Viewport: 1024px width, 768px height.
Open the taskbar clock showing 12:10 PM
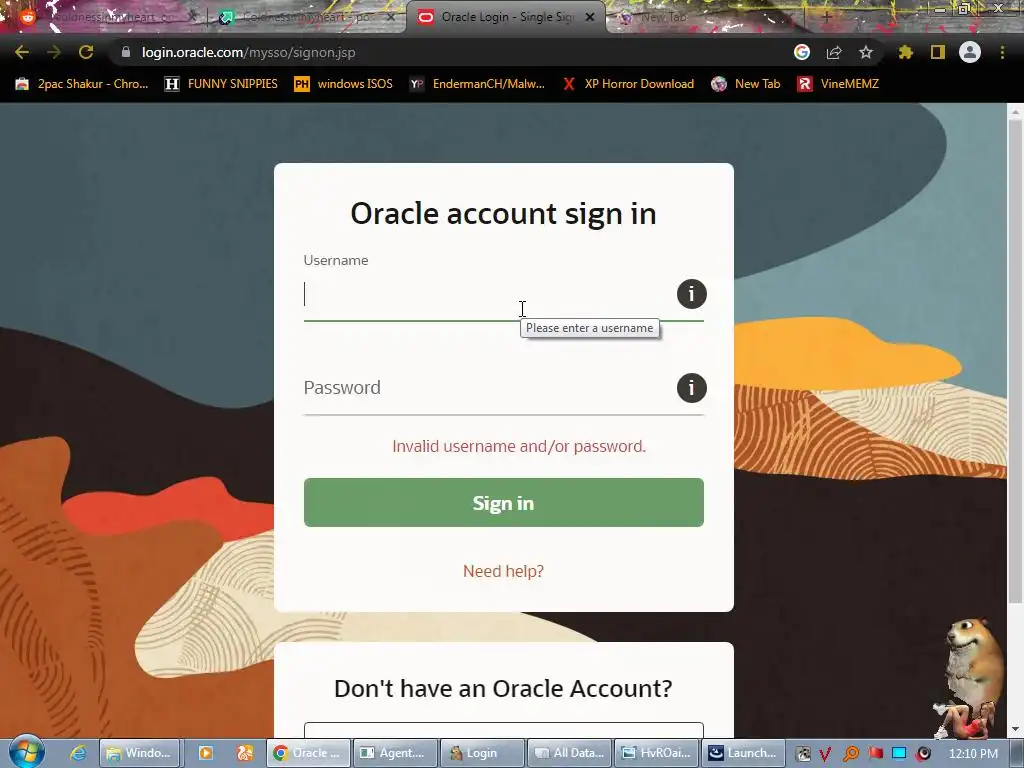pos(973,754)
